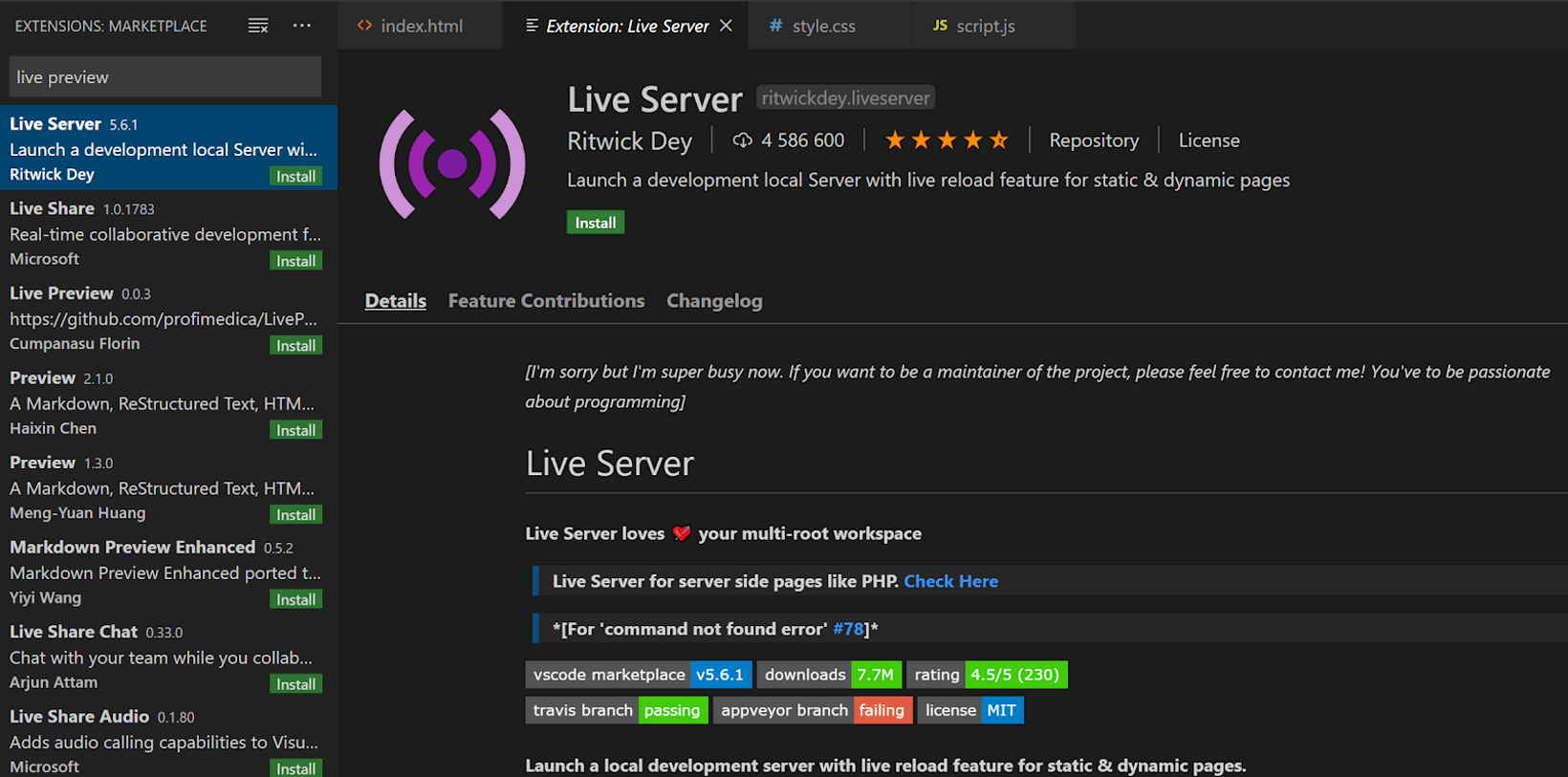The width and height of the screenshot is (1568, 777).
Task: Select Preview 1.3.0 list entry
Action: (x=168, y=486)
